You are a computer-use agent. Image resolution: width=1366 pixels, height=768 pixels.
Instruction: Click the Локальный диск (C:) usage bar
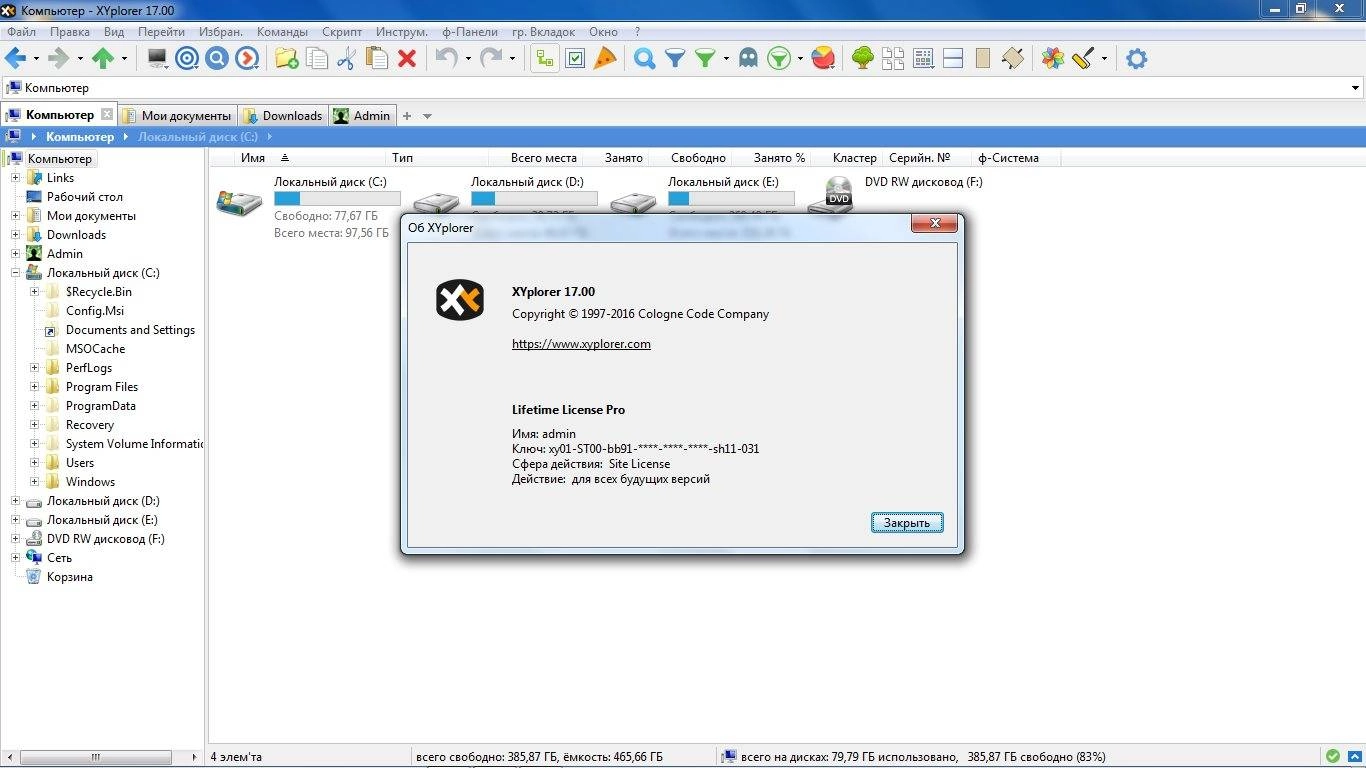click(x=337, y=199)
